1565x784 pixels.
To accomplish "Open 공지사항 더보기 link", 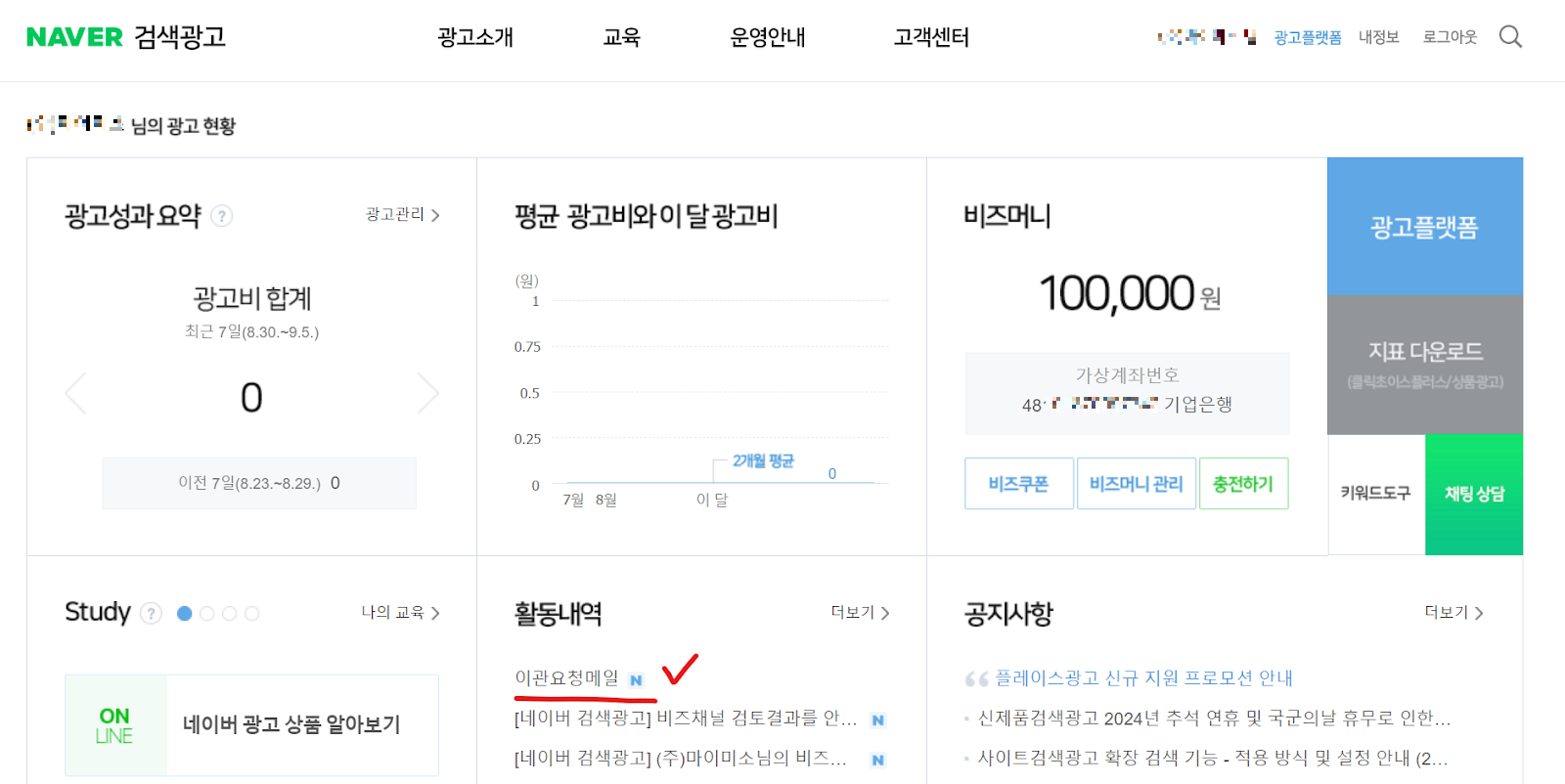I will point(1453,612).
